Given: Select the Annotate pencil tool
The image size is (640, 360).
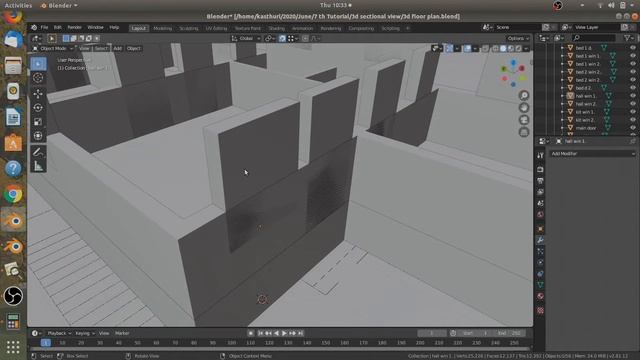Looking at the screenshot, I should tap(38, 152).
